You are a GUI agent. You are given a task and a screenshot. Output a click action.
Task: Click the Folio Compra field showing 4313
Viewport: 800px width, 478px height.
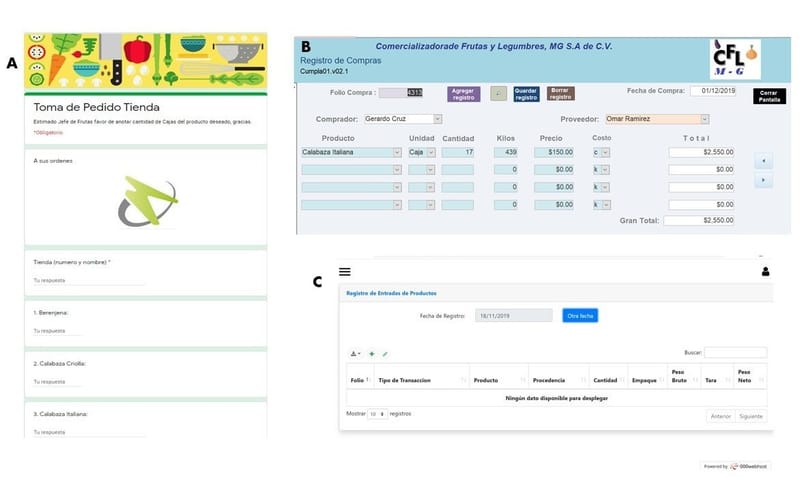[x=401, y=93]
